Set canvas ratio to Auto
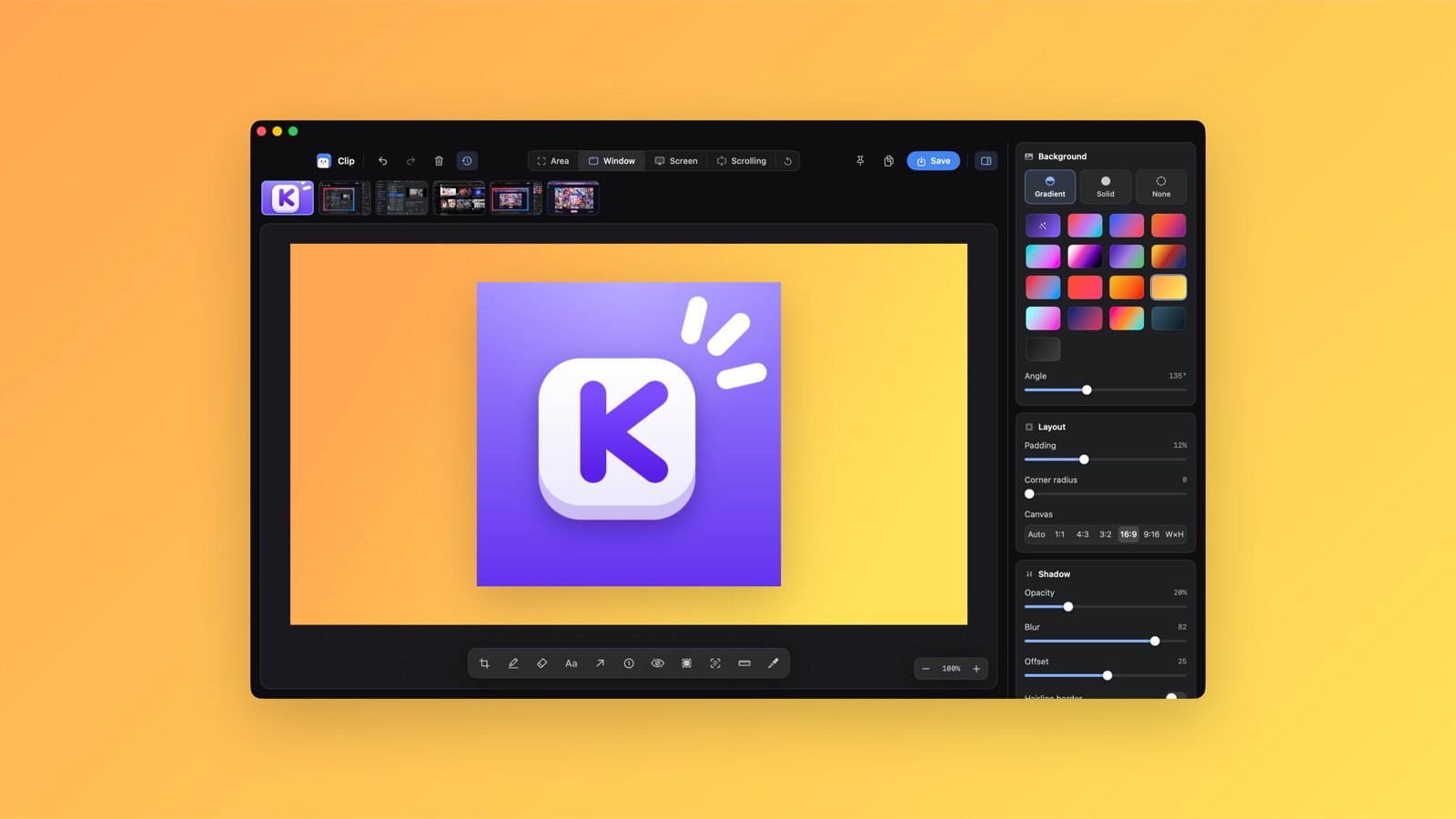Image resolution: width=1456 pixels, height=819 pixels. pos(1036,534)
